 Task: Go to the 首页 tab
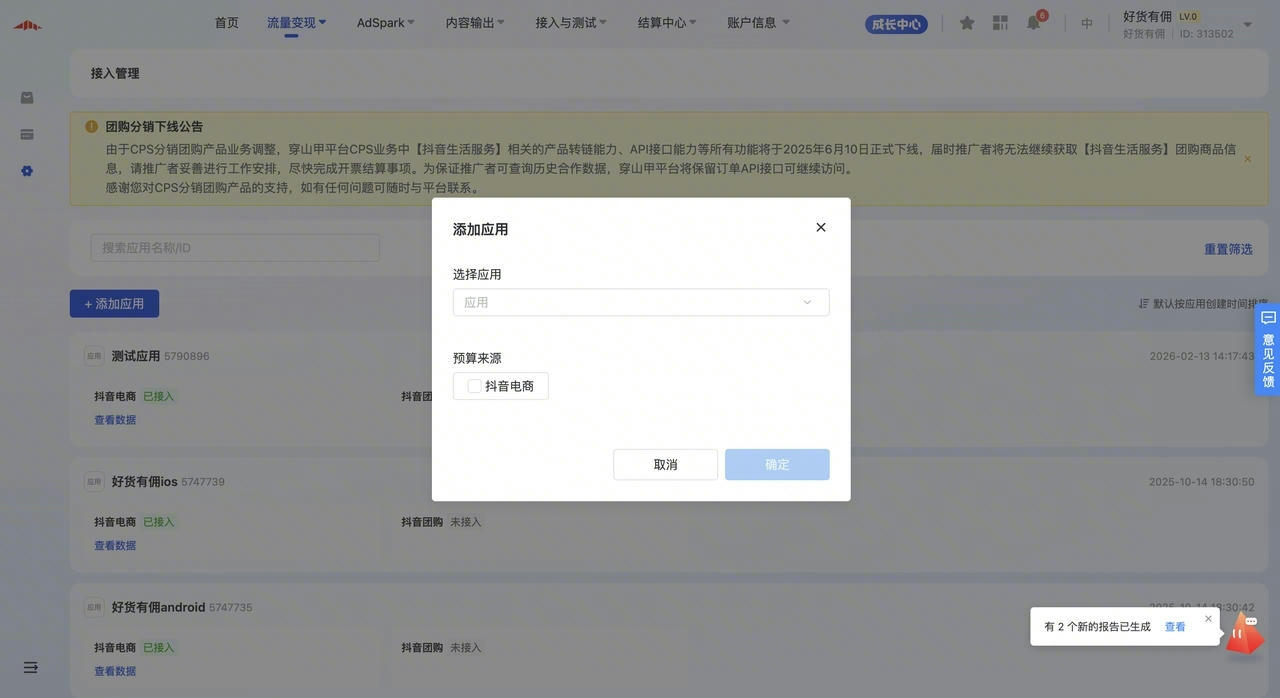pos(227,22)
